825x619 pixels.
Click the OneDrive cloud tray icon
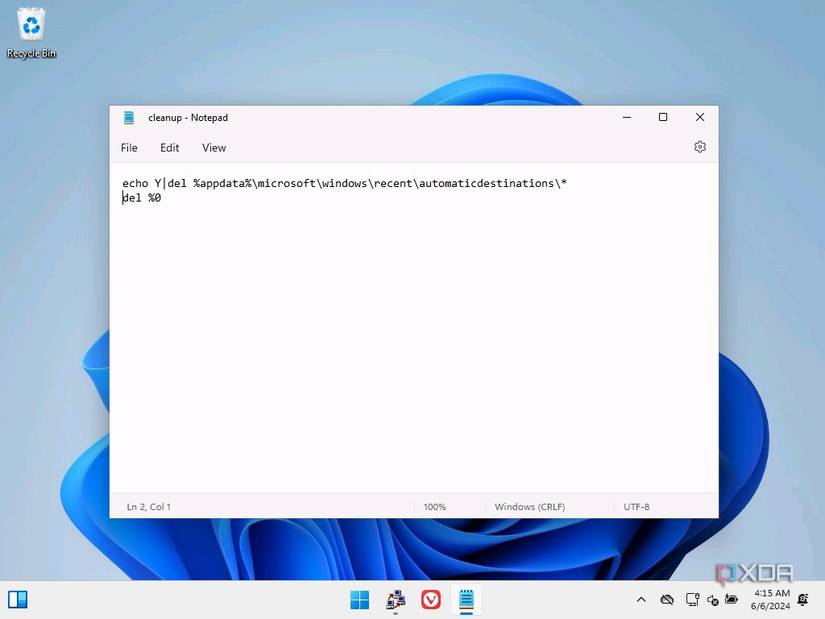(667, 600)
